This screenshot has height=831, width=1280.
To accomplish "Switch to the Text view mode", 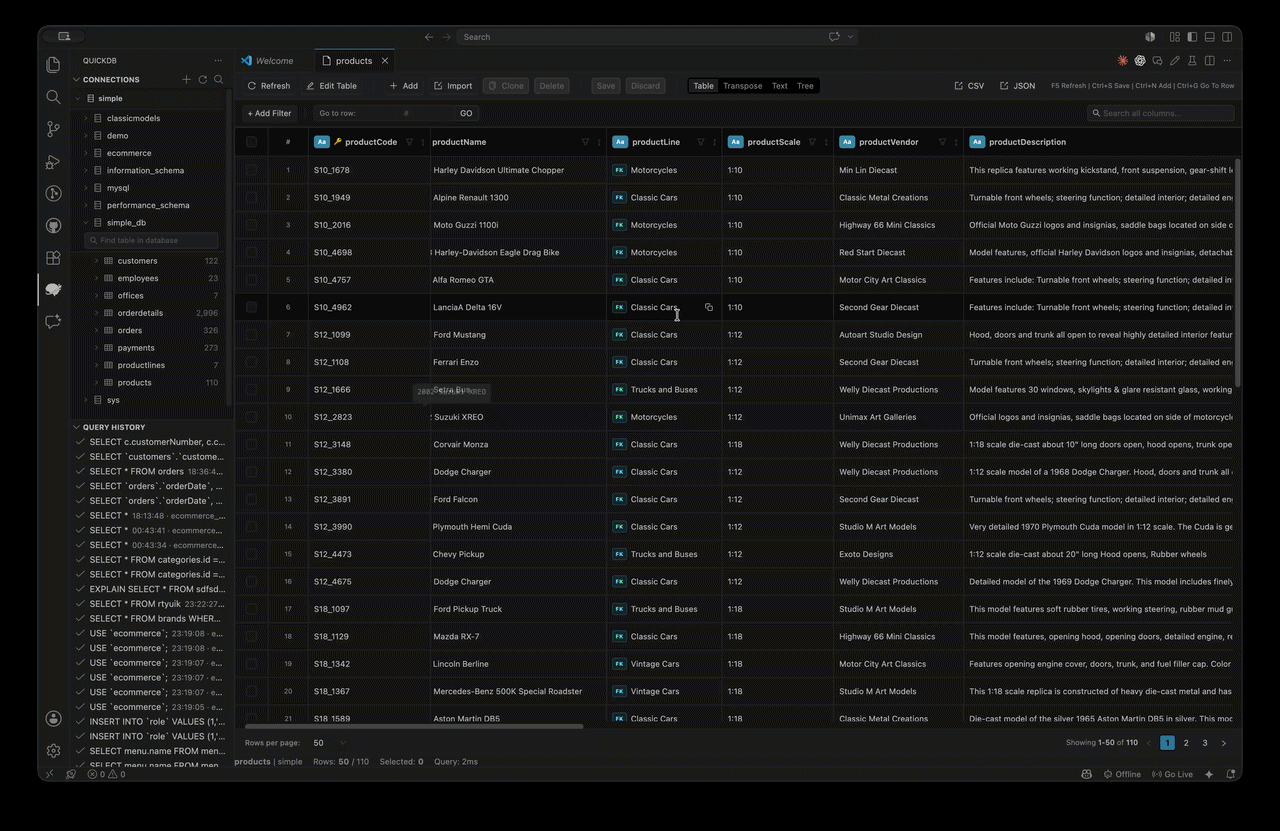I will pyautogui.click(x=780, y=86).
